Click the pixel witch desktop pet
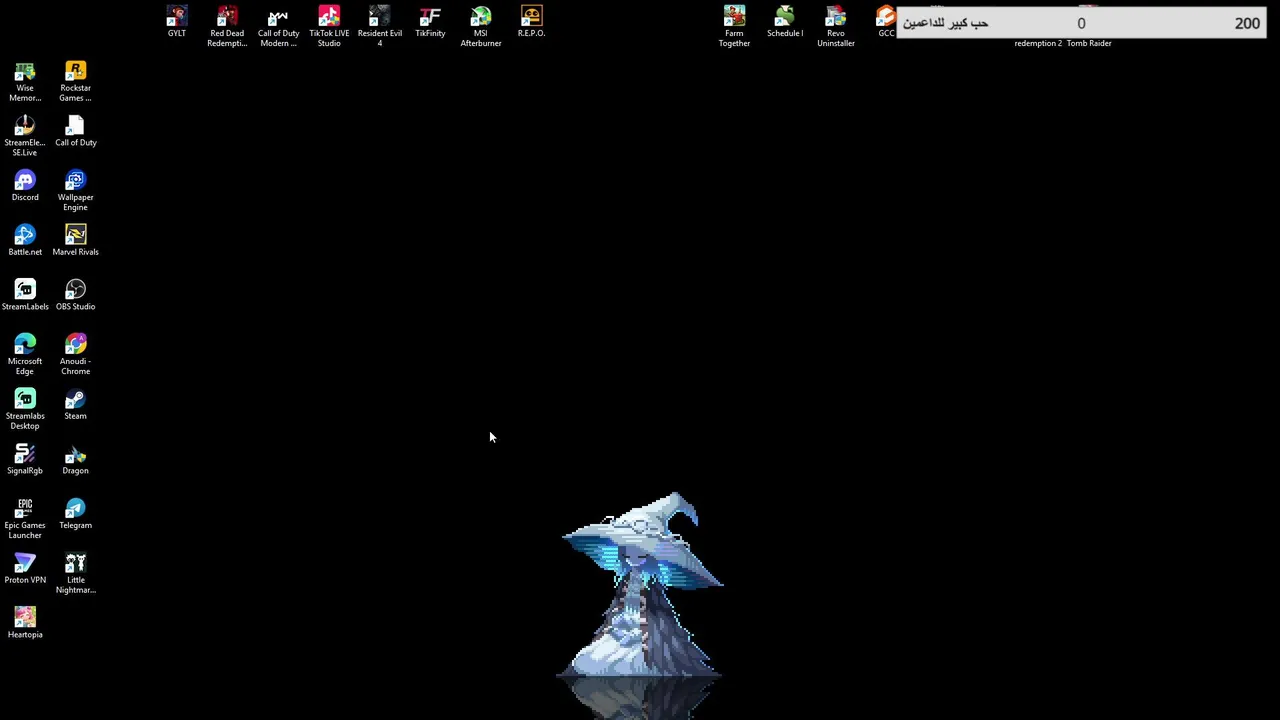The width and height of the screenshot is (1280, 720). coord(640,585)
